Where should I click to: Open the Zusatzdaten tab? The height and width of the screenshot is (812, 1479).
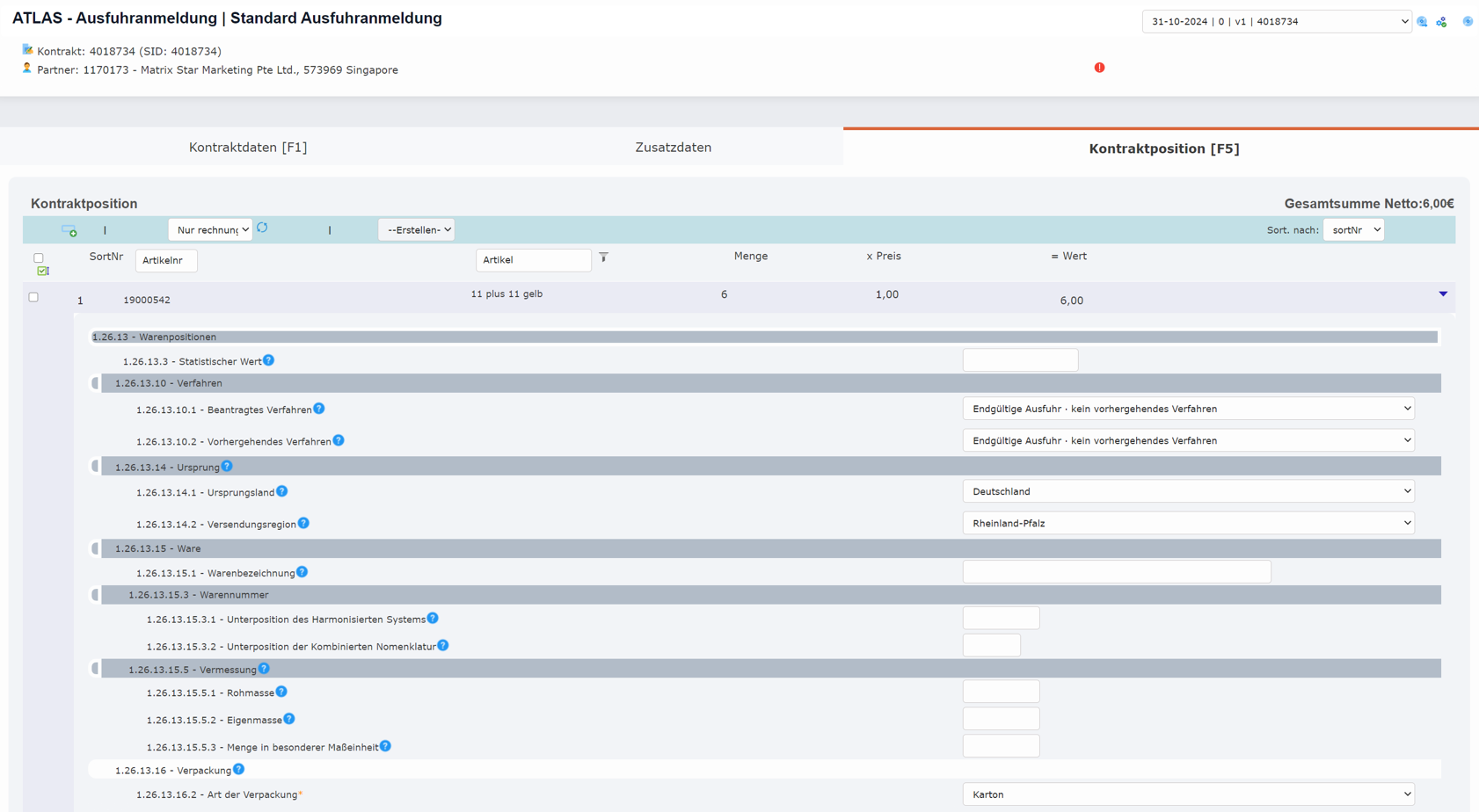point(673,148)
